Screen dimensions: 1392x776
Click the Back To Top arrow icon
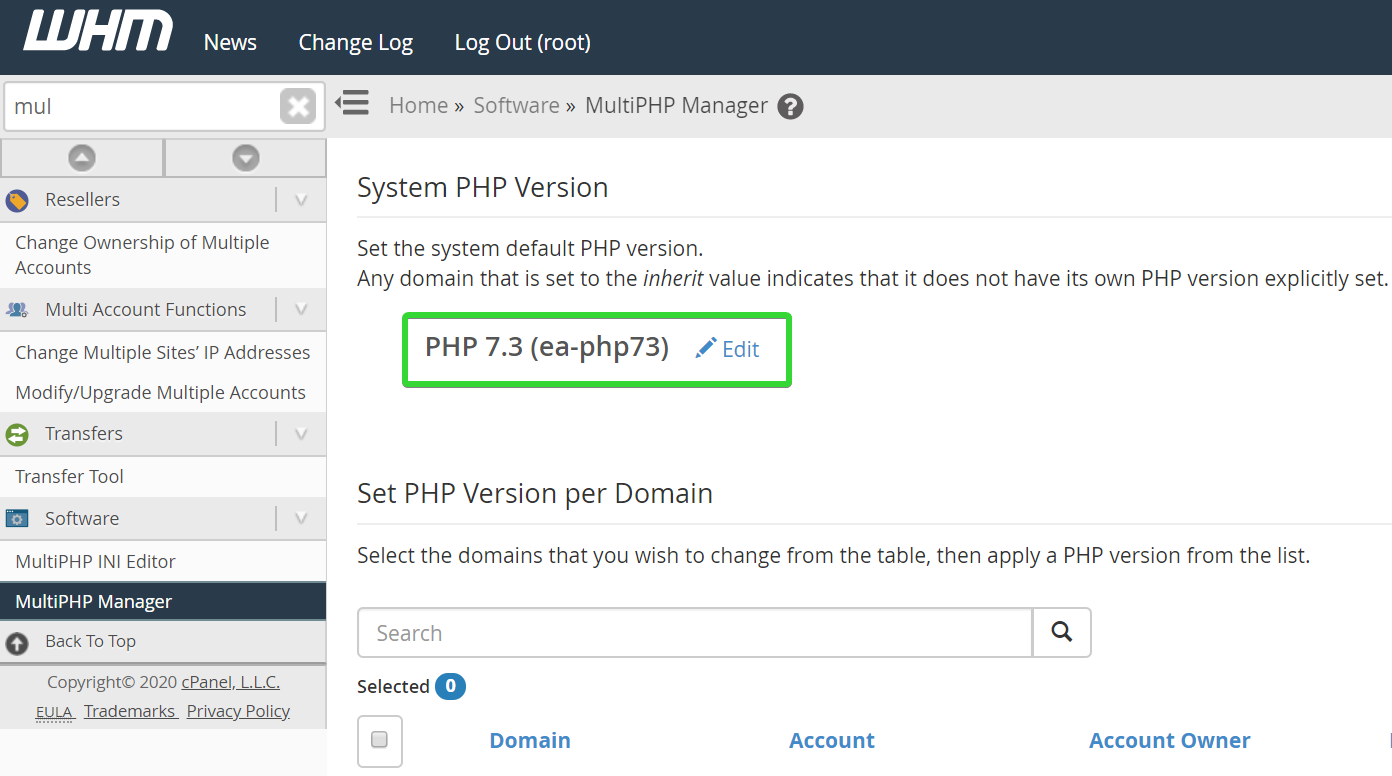(x=17, y=642)
